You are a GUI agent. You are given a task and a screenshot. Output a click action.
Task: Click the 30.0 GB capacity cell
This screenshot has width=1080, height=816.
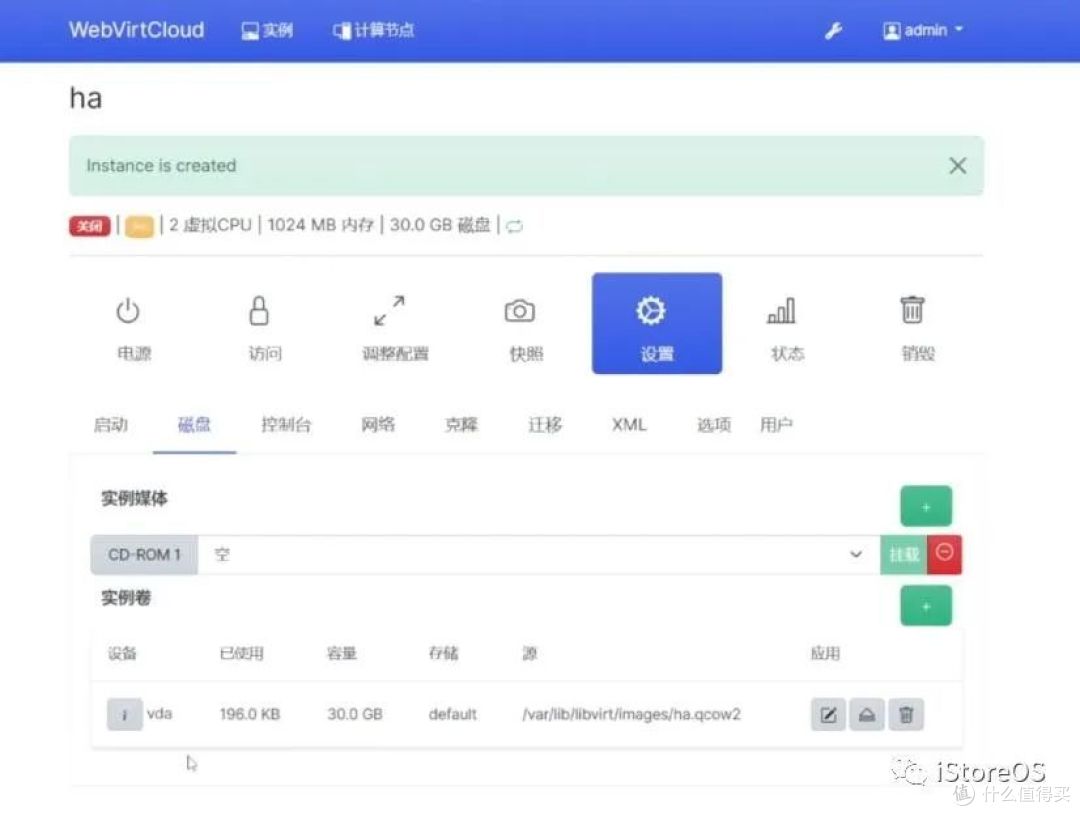[x=355, y=715]
